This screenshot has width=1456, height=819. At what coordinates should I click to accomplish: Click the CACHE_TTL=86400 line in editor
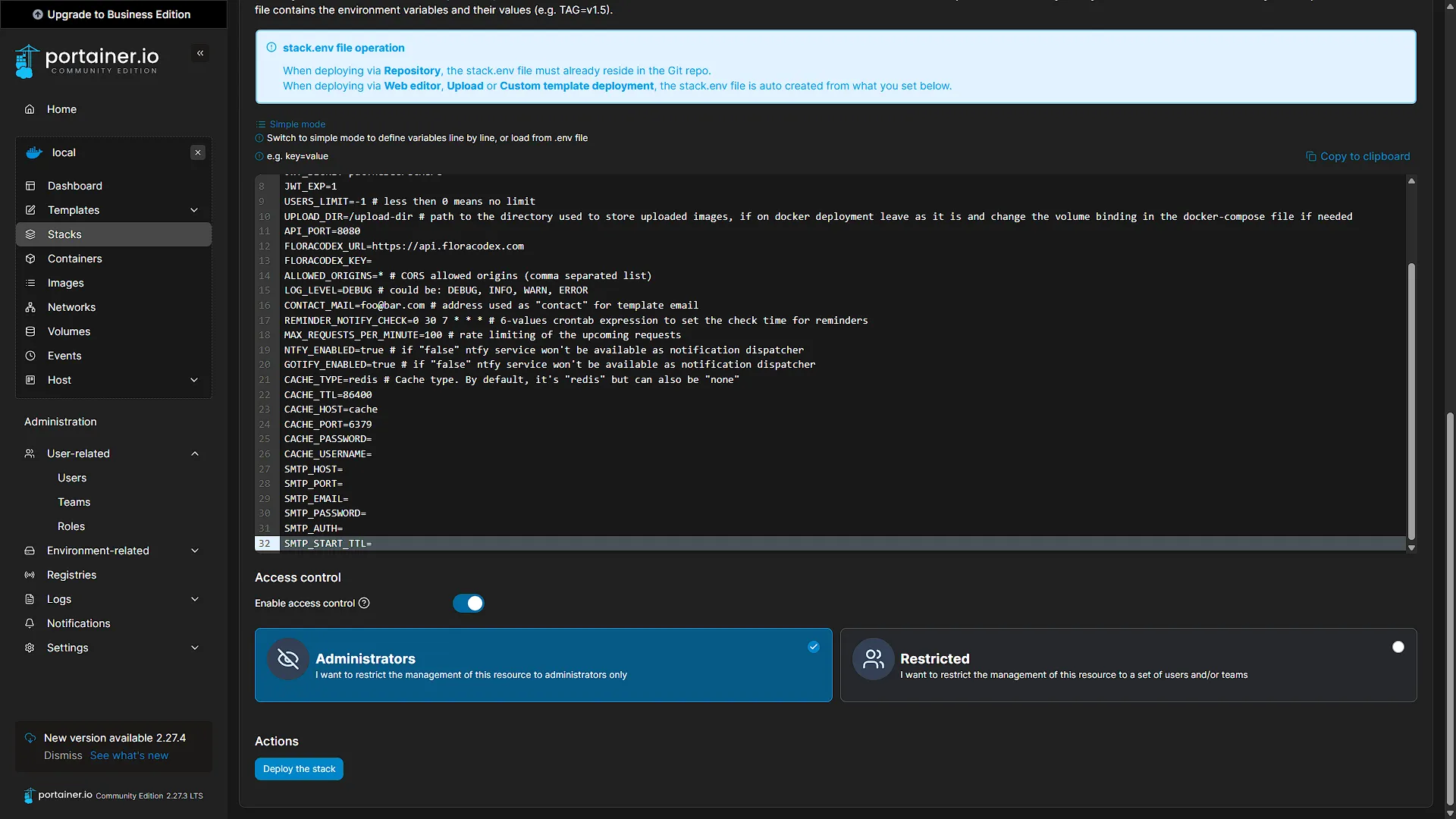[x=328, y=395]
